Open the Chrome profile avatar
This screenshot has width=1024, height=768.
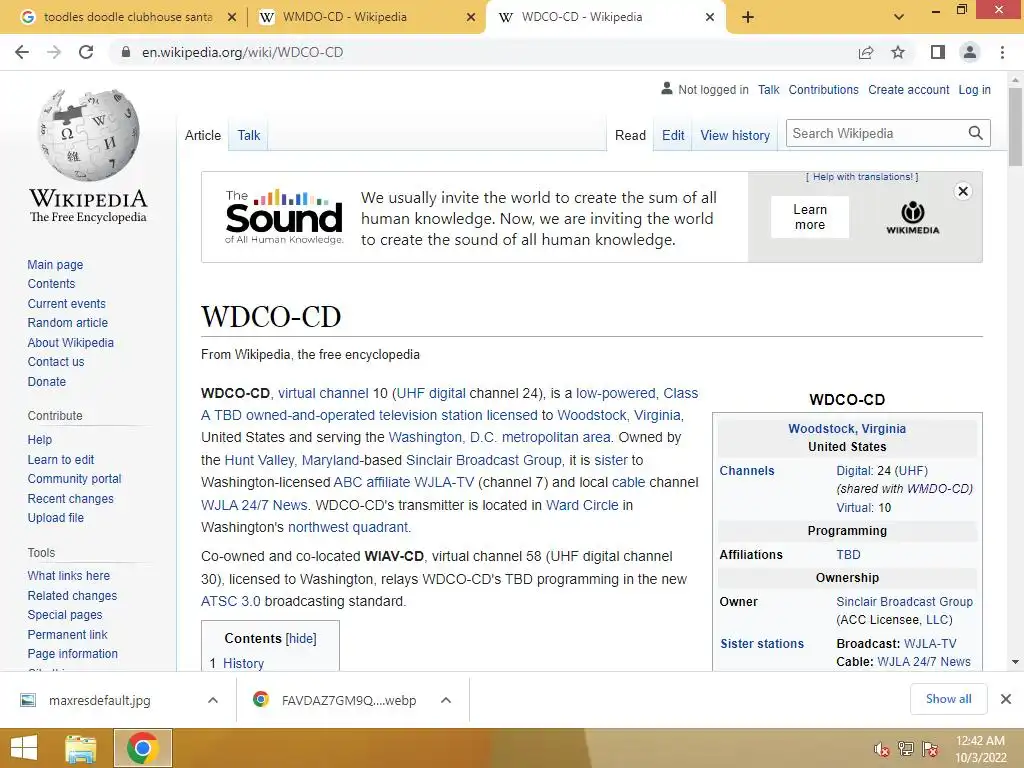970,52
